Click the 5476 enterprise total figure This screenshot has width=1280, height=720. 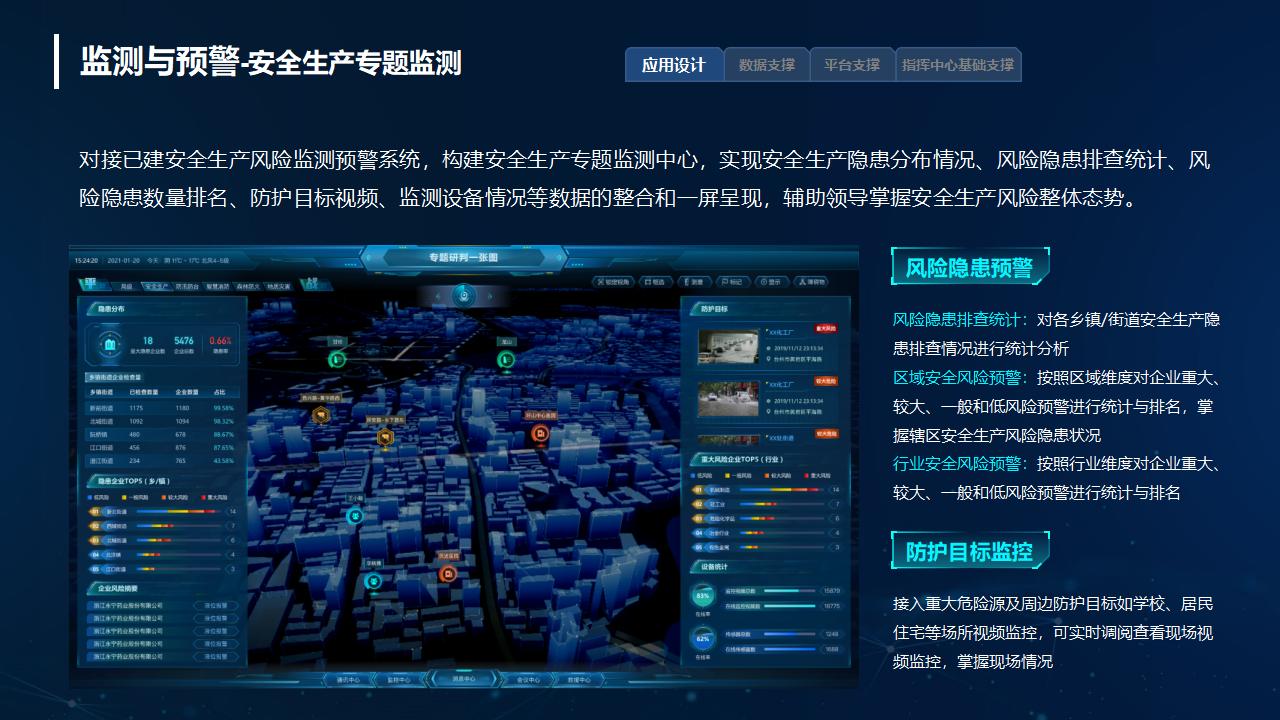click(183, 341)
